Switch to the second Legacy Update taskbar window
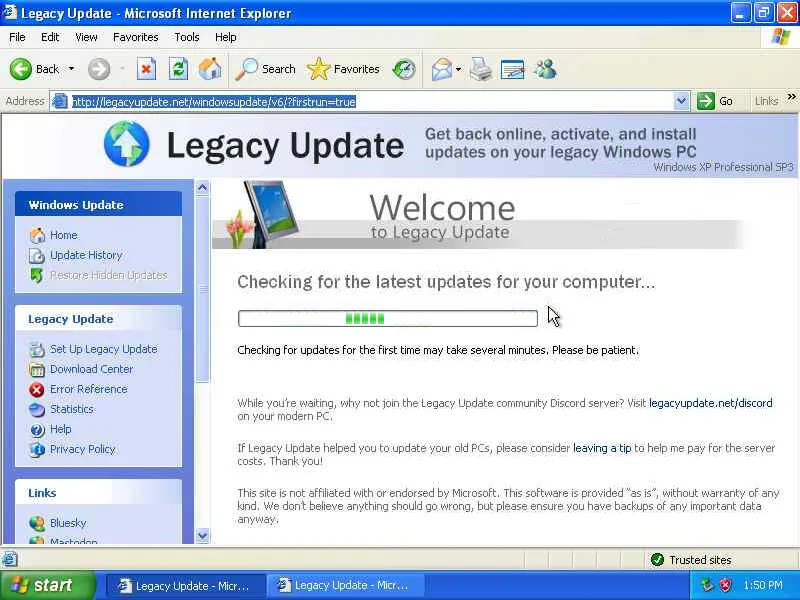800x600 pixels. (345, 585)
